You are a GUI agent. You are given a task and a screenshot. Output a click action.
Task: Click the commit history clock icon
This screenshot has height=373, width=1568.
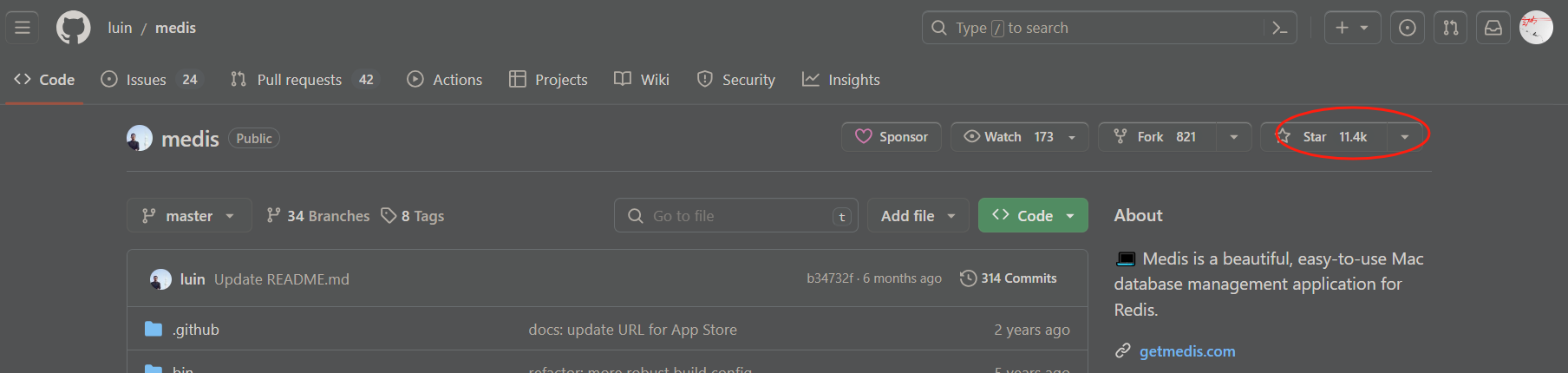coord(968,278)
